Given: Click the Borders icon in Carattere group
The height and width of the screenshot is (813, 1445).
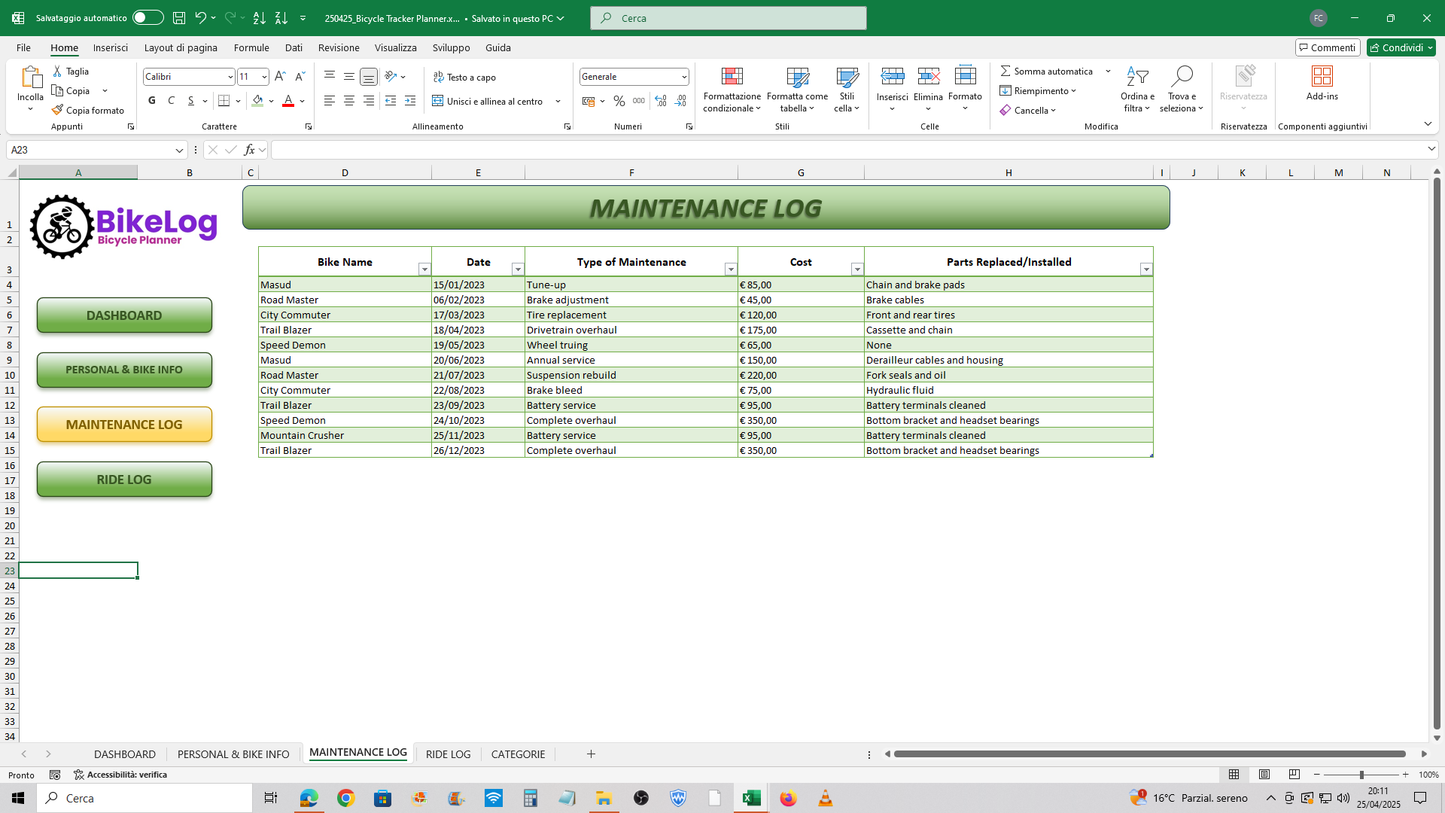Looking at the screenshot, I should click(224, 101).
